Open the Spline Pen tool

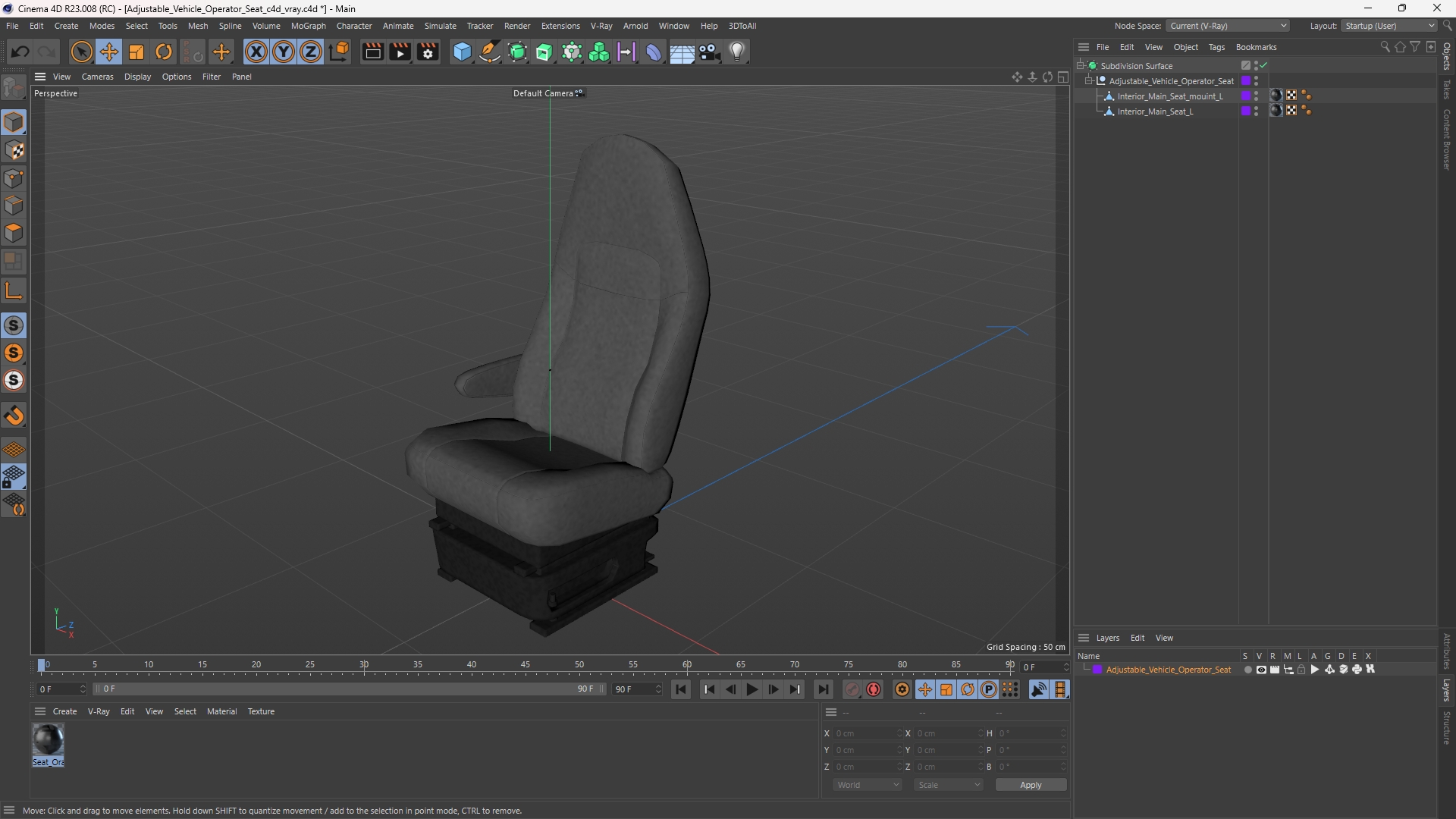pos(490,52)
